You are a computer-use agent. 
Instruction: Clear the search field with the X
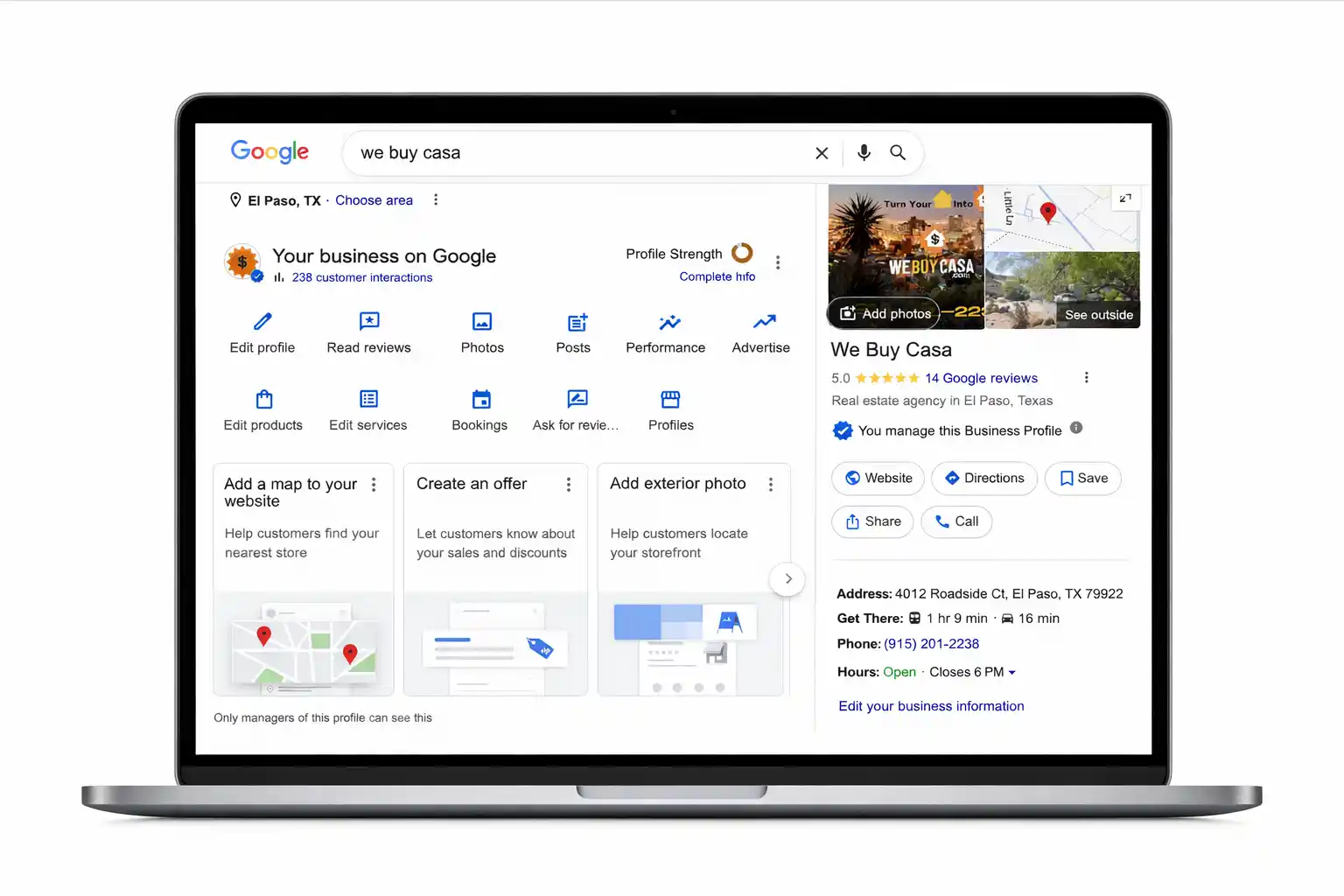pyautogui.click(x=821, y=152)
